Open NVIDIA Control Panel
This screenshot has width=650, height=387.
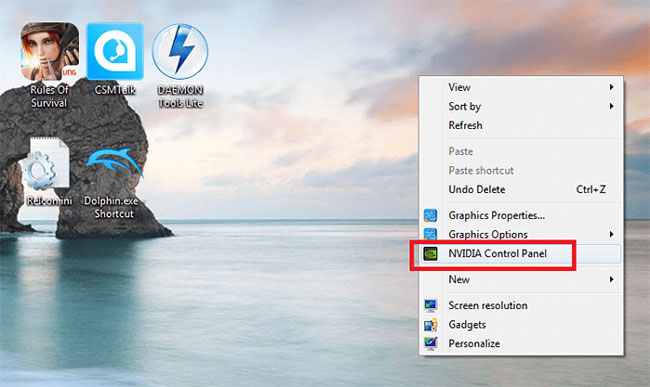[521, 254]
